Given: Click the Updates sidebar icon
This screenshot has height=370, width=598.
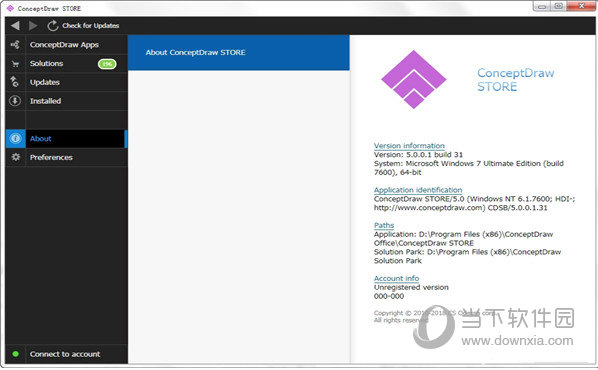Looking at the screenshot, I should pyautogui.click(x=15, y=82).
